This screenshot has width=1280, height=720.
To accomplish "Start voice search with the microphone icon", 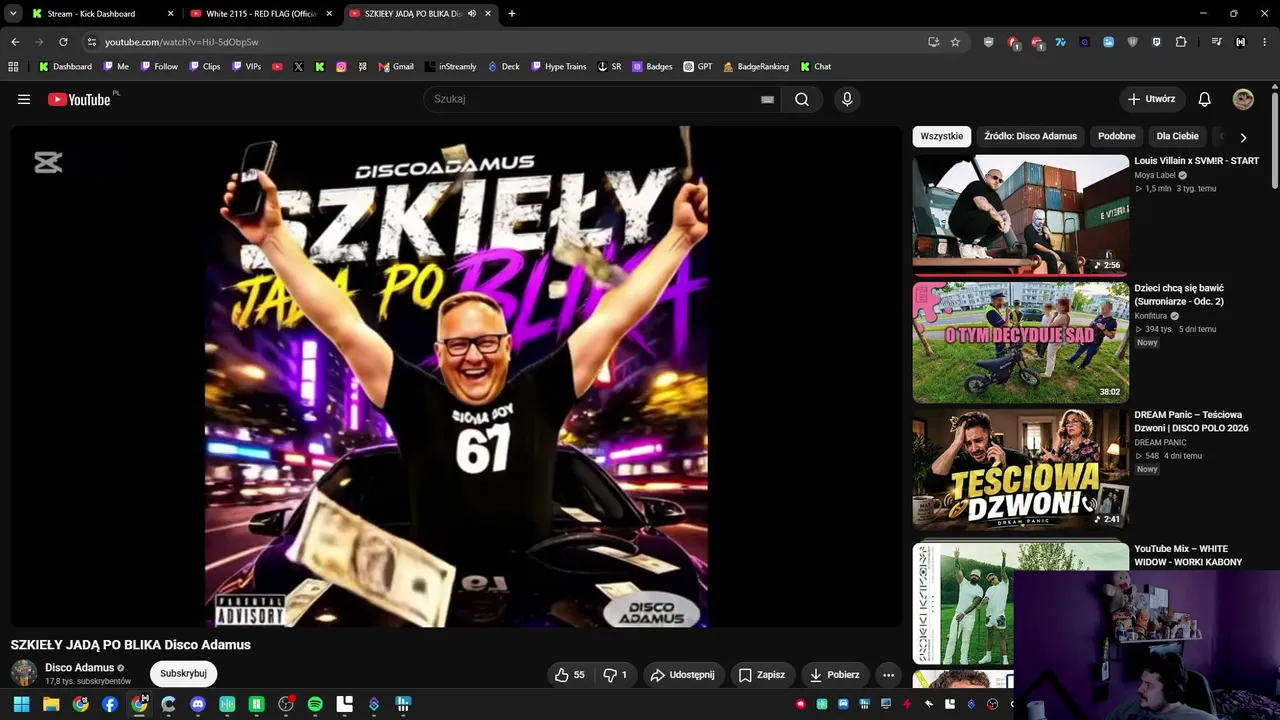I will click(x=847, y=99).
